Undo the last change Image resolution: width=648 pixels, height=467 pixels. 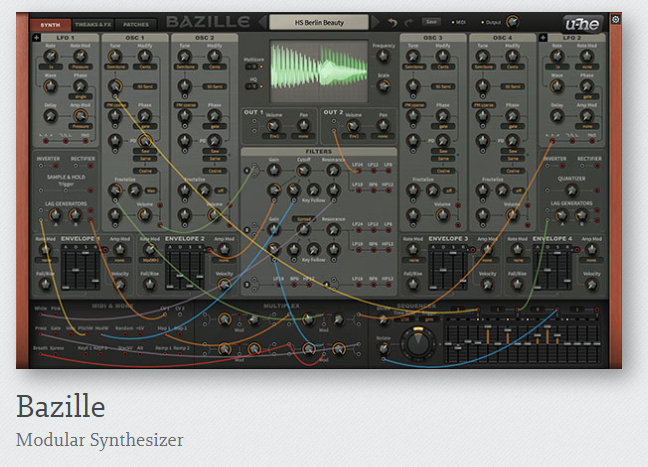(x=392, y=22)
